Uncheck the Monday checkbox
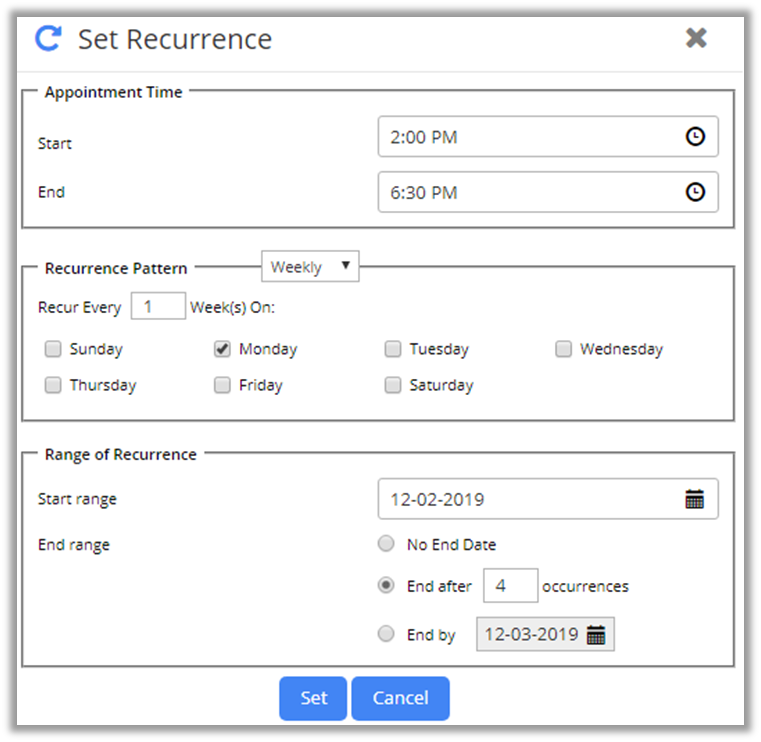 tap(223, 349)
